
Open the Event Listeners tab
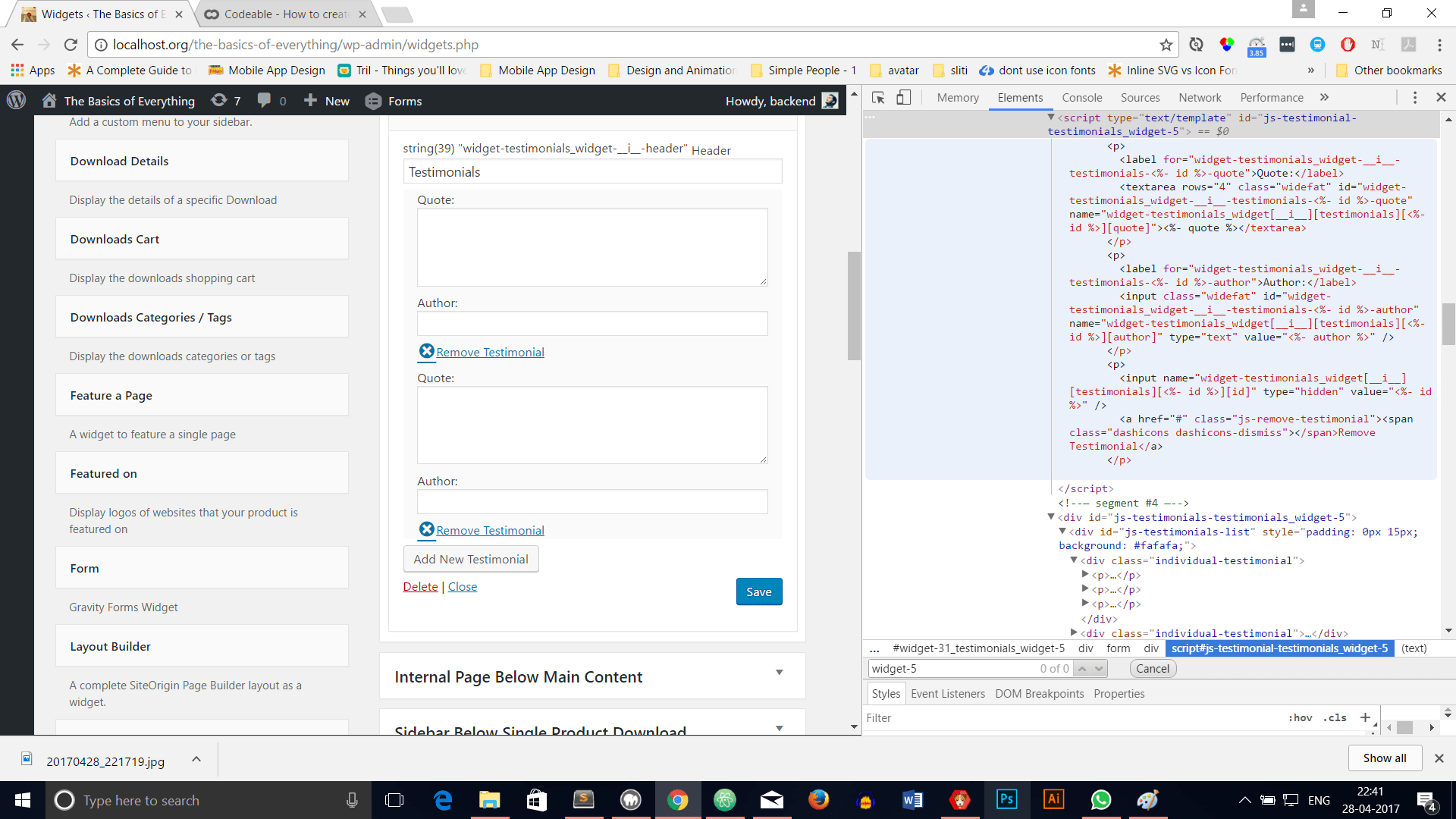[x=947, y=694]
